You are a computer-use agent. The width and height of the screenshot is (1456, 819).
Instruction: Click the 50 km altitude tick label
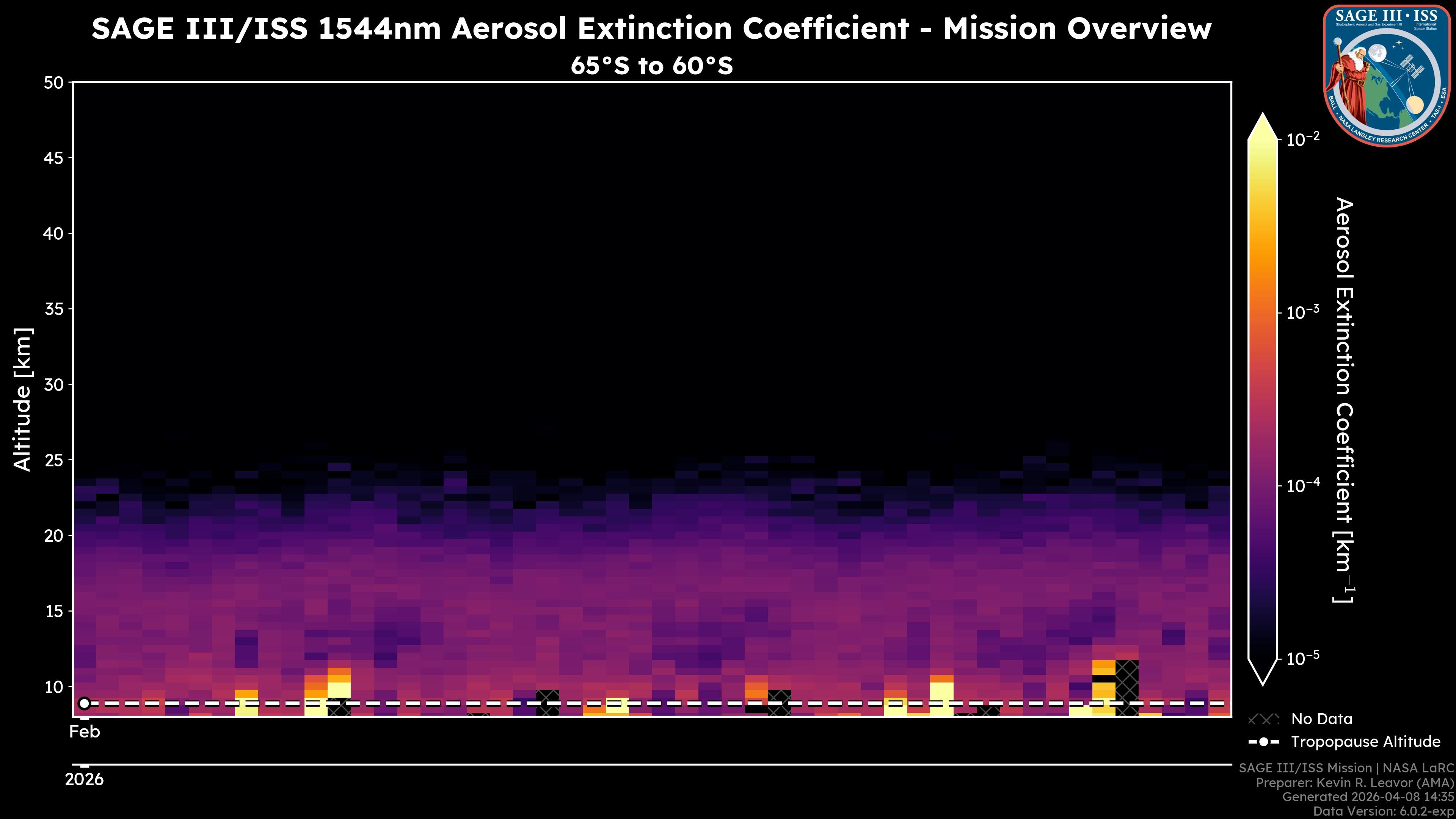point(54,83)
